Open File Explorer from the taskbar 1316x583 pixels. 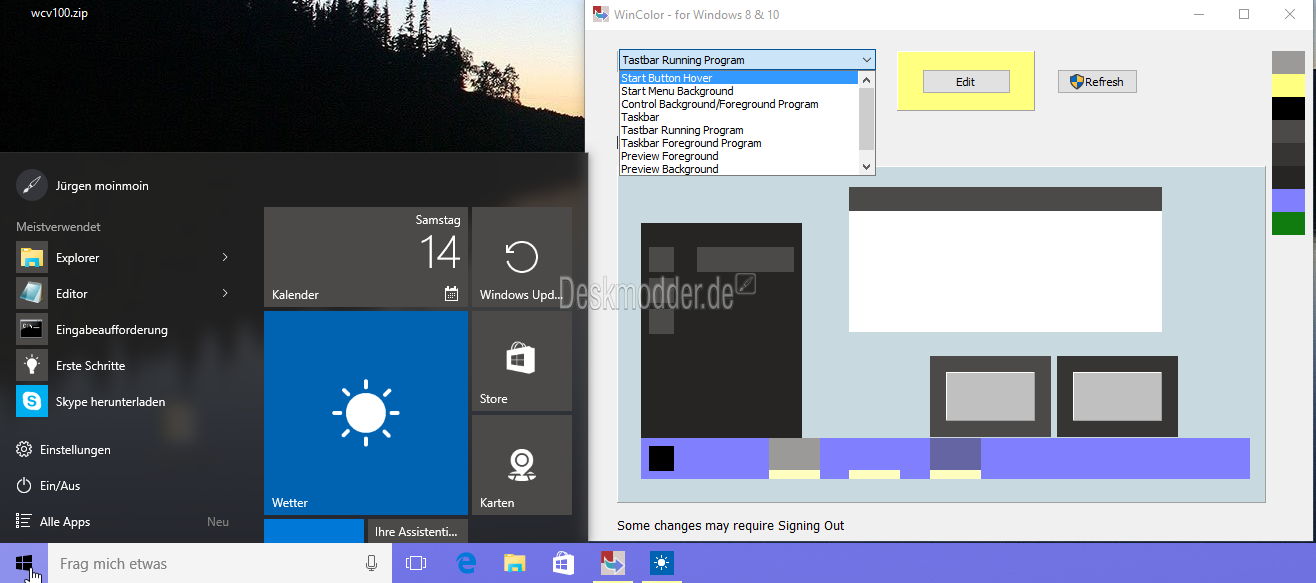[515, 564]
